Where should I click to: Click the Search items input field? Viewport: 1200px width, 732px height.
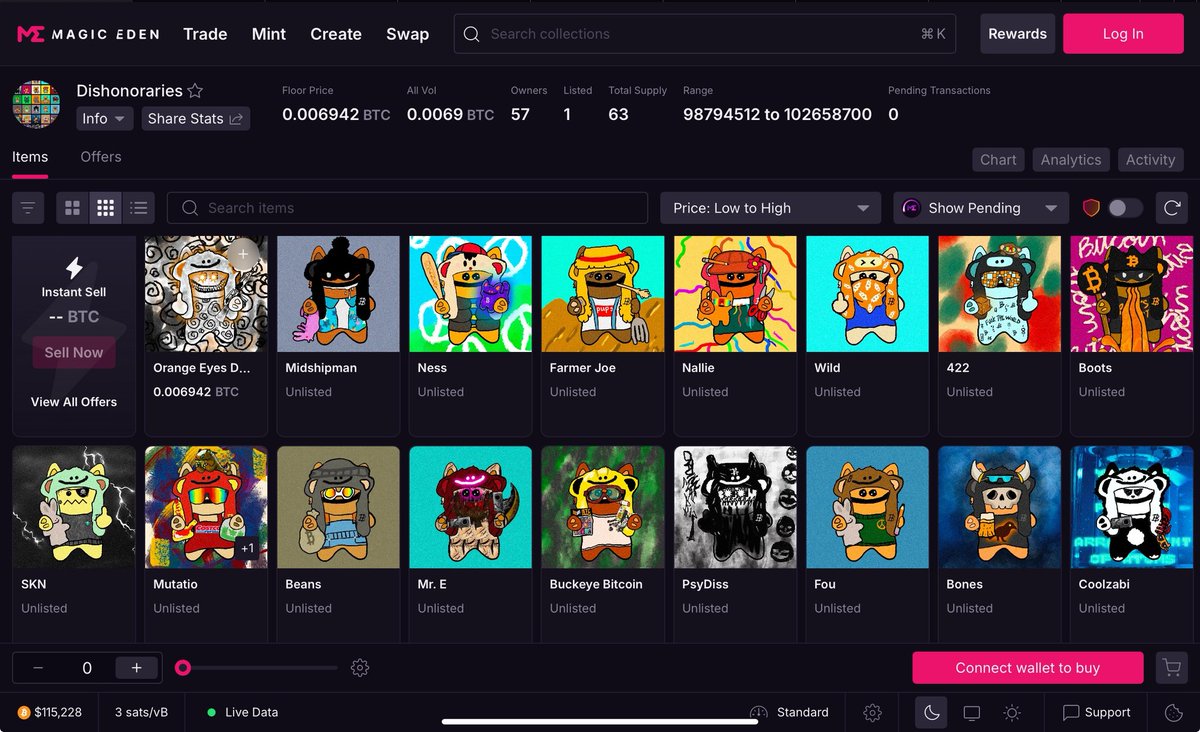click(x=406, y=207)
